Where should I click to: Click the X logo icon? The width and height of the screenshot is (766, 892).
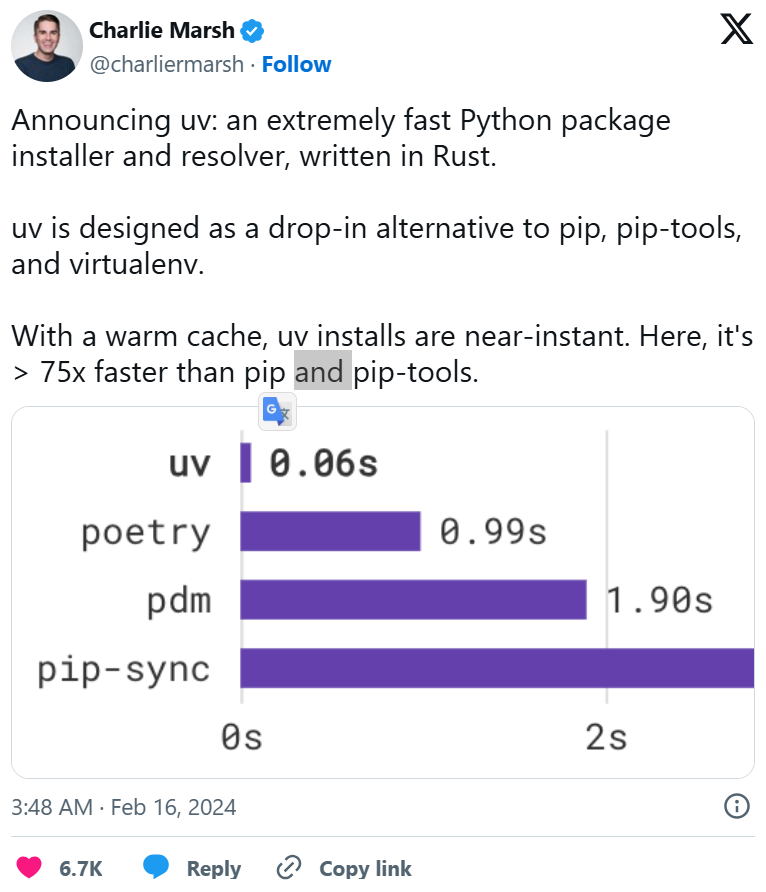pyautogui.click(x=736, y=29)
